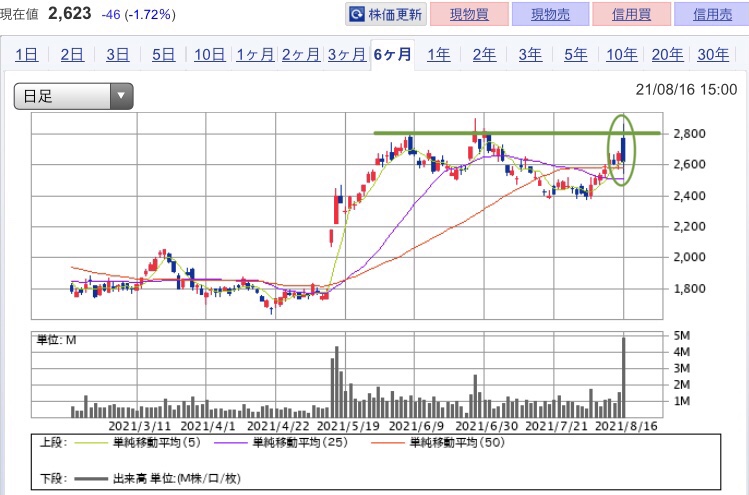Switch to the 1日 period tab
This screenshot has width=749, height=495.
pos(26,54)
